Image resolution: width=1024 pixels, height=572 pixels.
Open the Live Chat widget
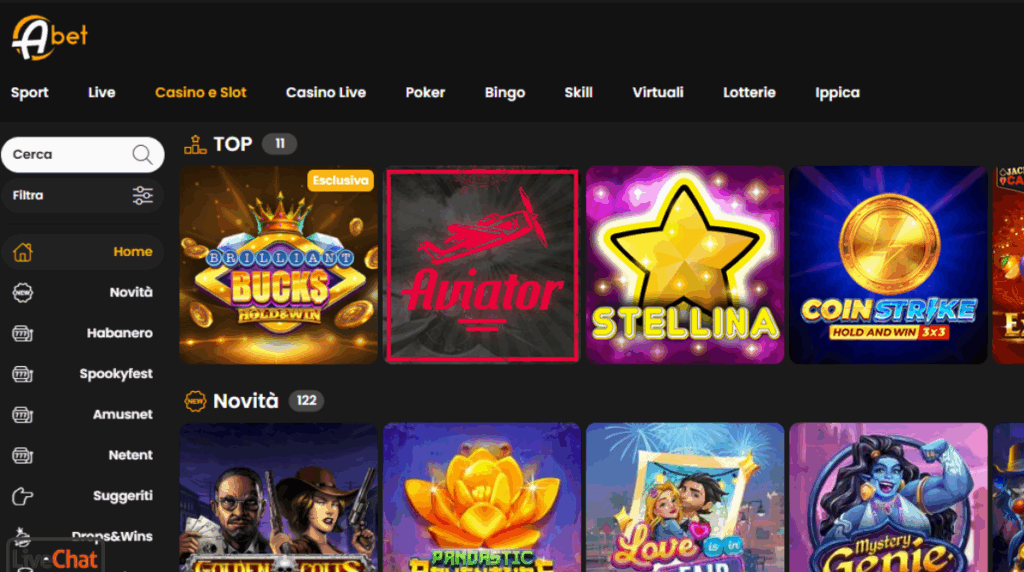56,558
